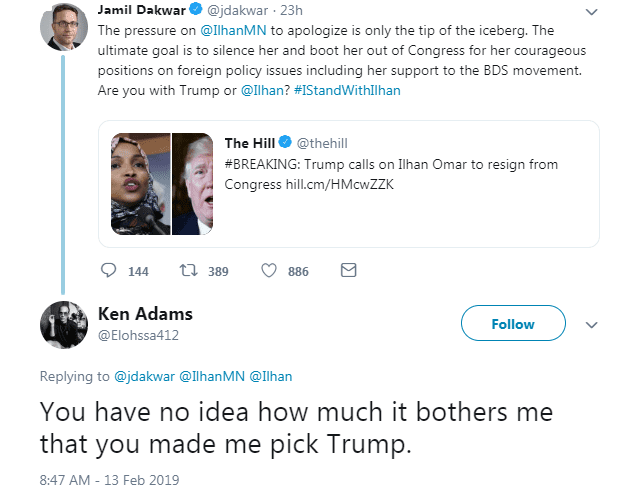Viewport: 621px width, 487px height.
Task: Click The Hill account name in quoted tweet
Action: (250, 143)
